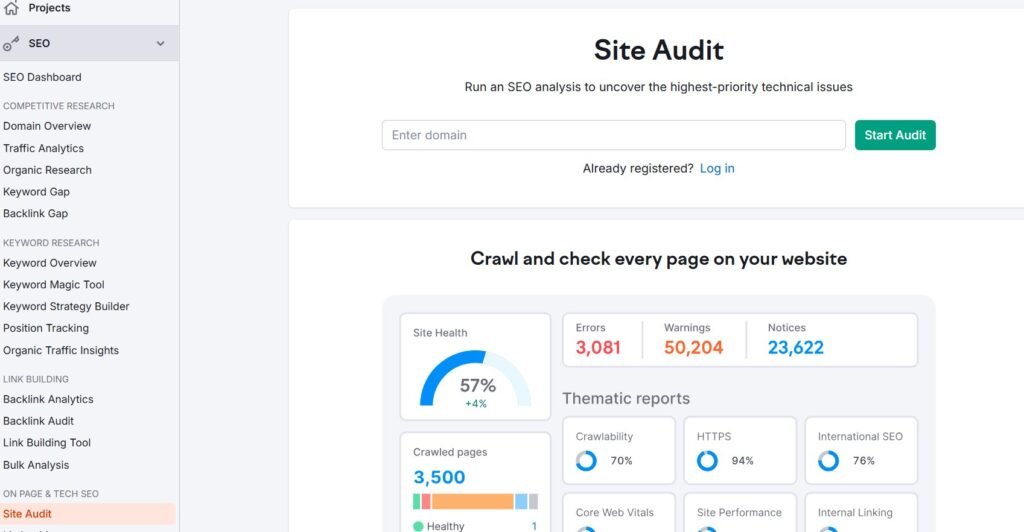The width and height of the screenshot is (1024, 532).
Task: Click the Enter domain input field
Action: pos(613,135)
